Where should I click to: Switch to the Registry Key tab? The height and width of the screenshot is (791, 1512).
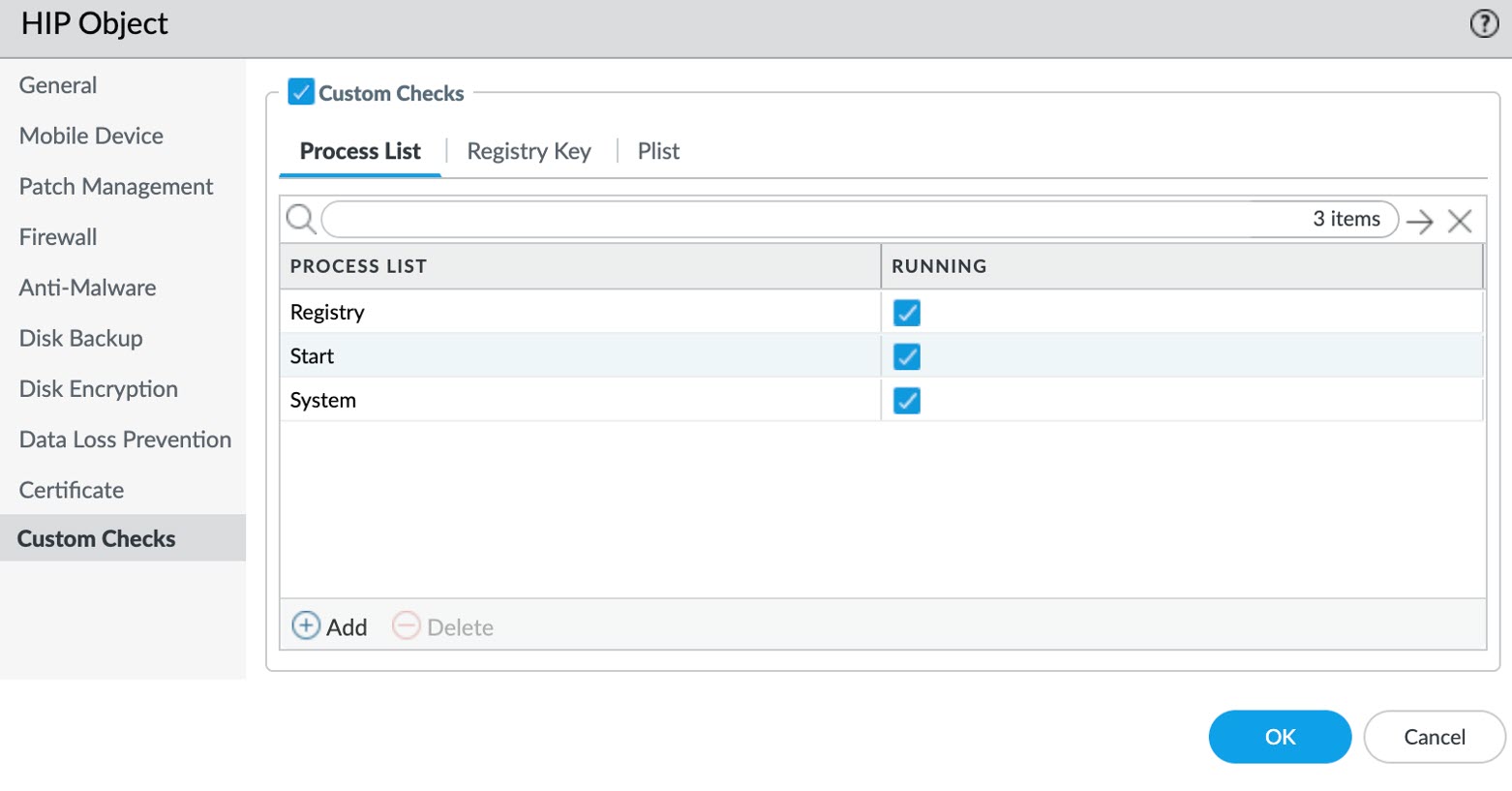click(x=529, y=151)
